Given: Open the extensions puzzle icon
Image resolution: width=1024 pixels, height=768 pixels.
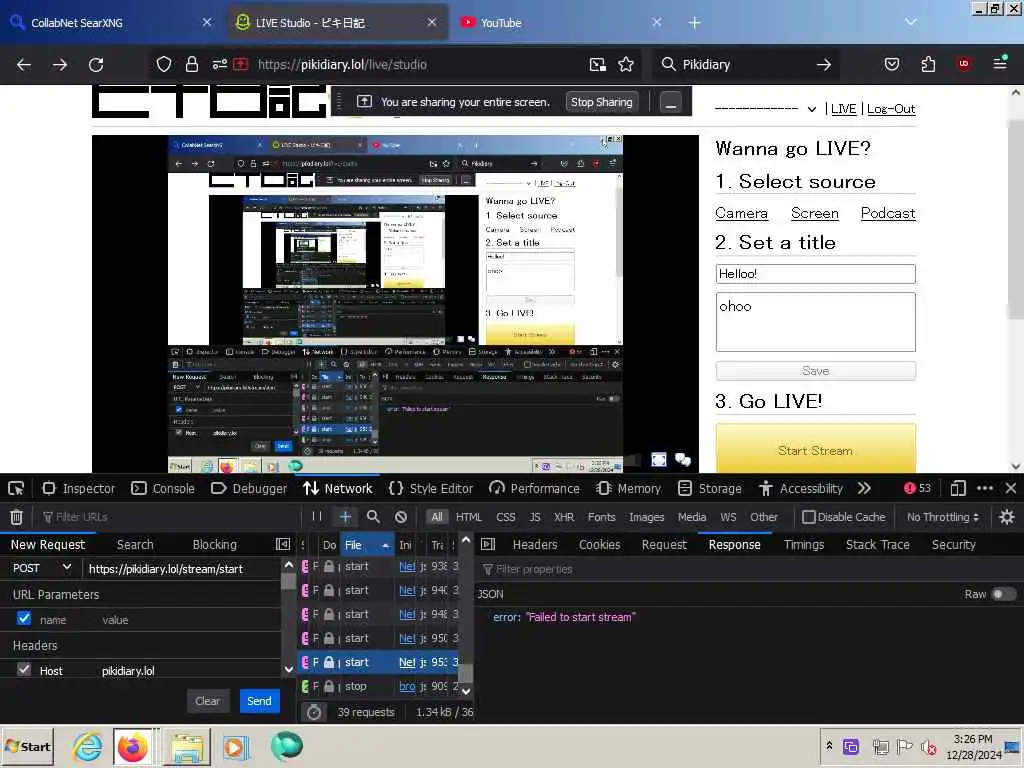Looking at the screenshot, I should point(928,64).
